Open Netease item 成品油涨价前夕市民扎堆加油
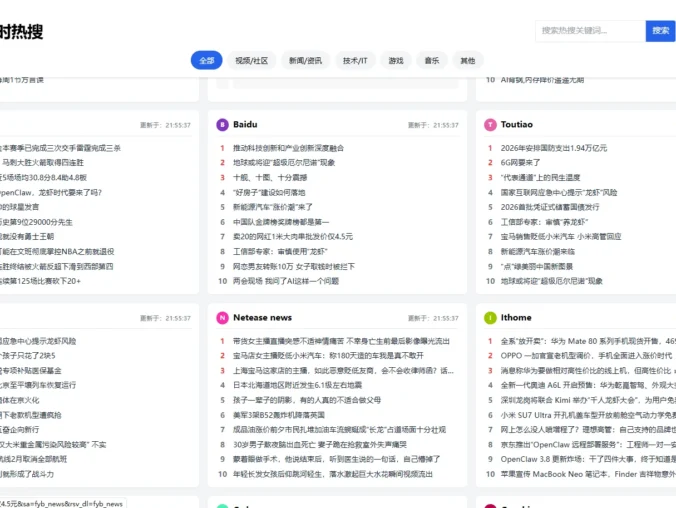Screen dimensions: 676x508 pos(339,430)
